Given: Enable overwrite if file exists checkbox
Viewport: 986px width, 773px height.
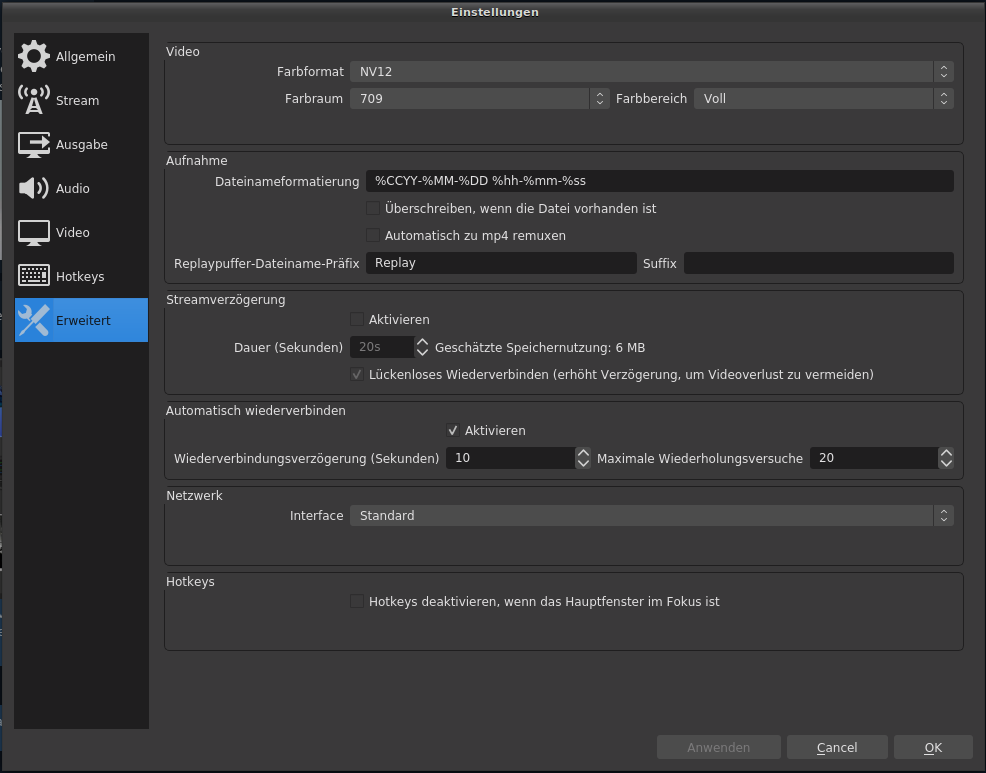Looking at the screenshot, I should (373, 209).
